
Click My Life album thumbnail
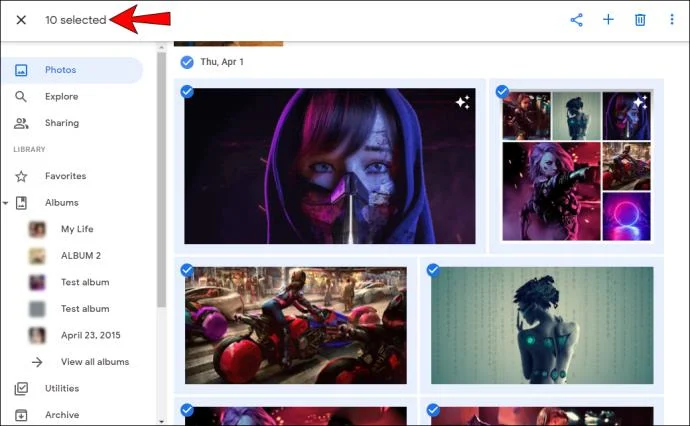click(37, 229)
